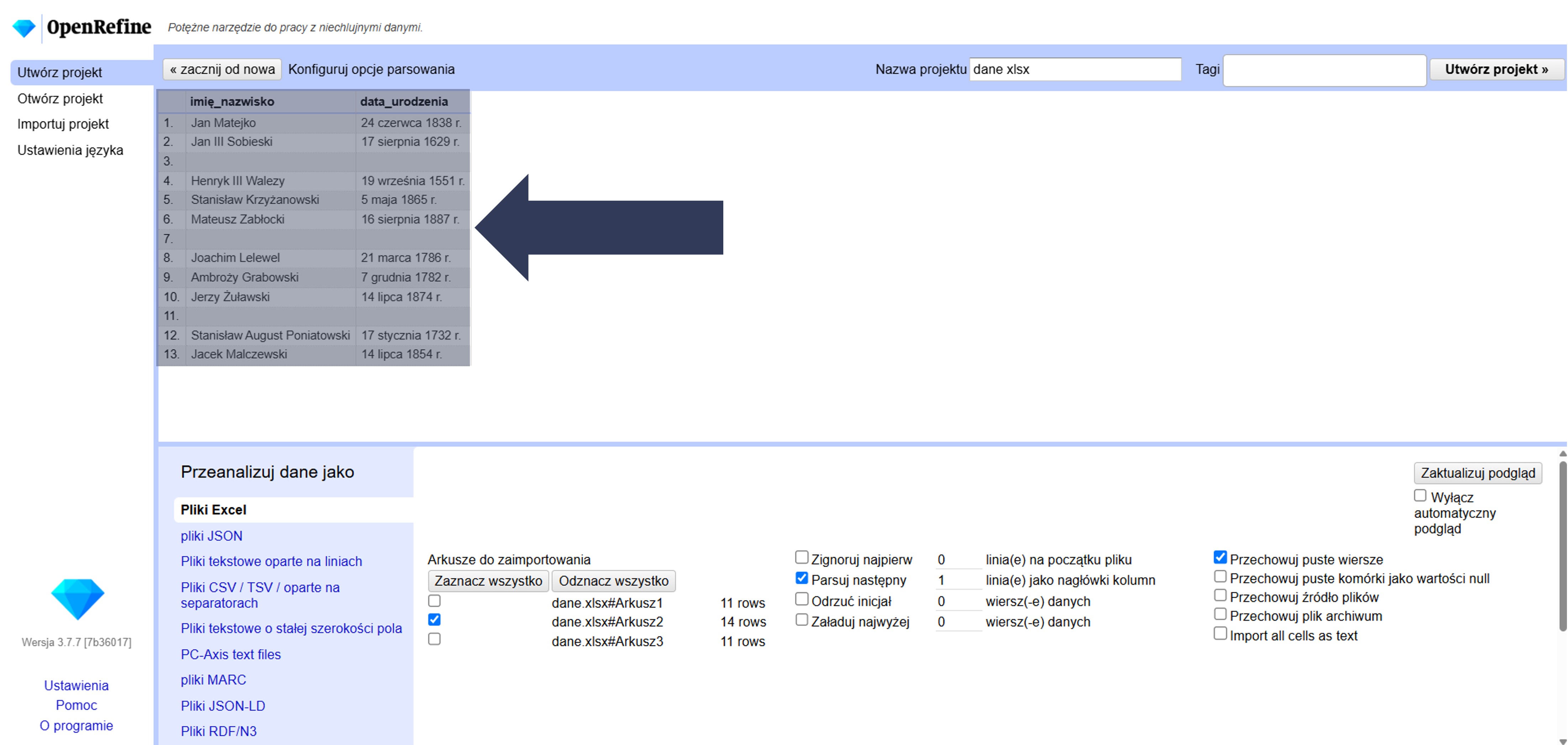Enable the Arkusz1 sheet checkbox

click(x=434, y=601)
